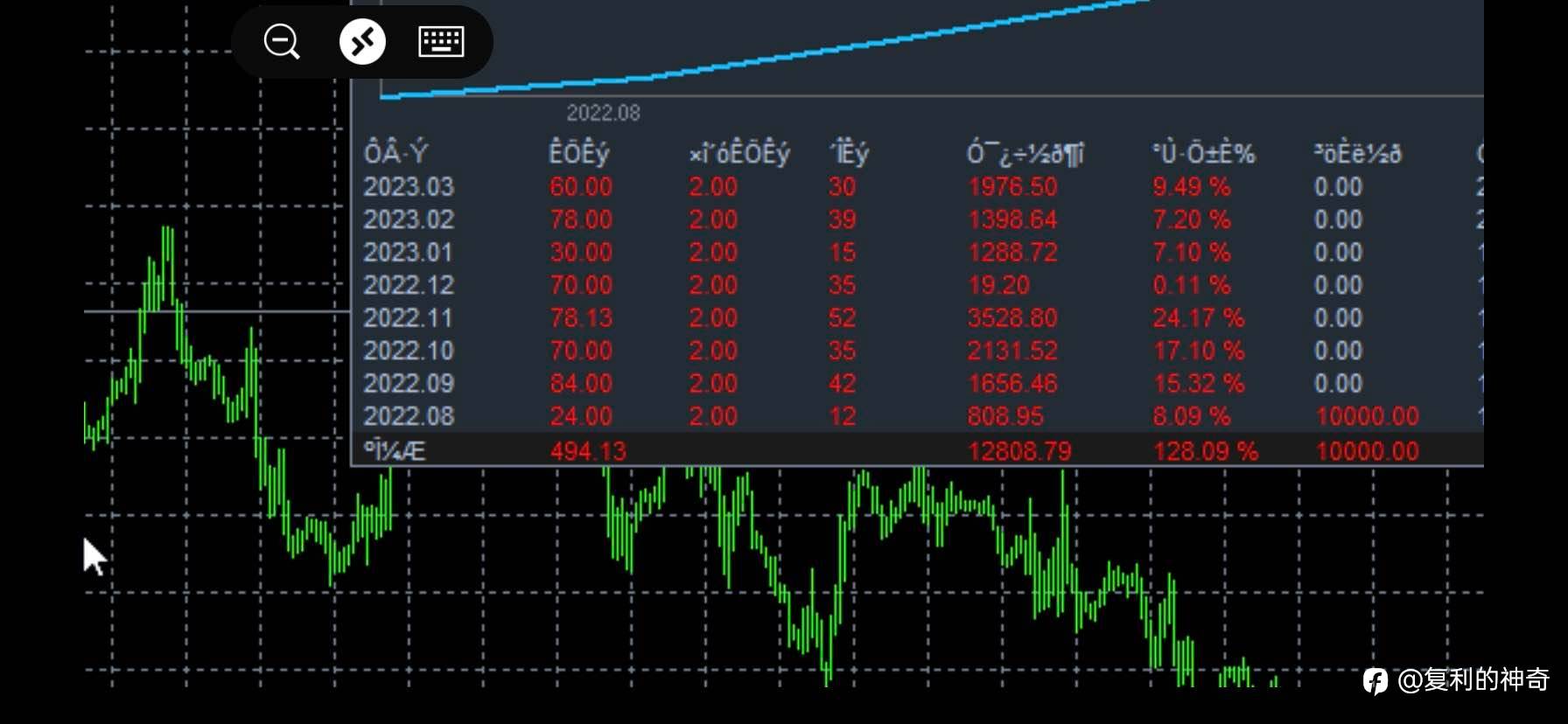The image size is (1568, 724).
Task: Open the on-screen keyboard icon
Action: pyautogui.click(x=441, y=41)
